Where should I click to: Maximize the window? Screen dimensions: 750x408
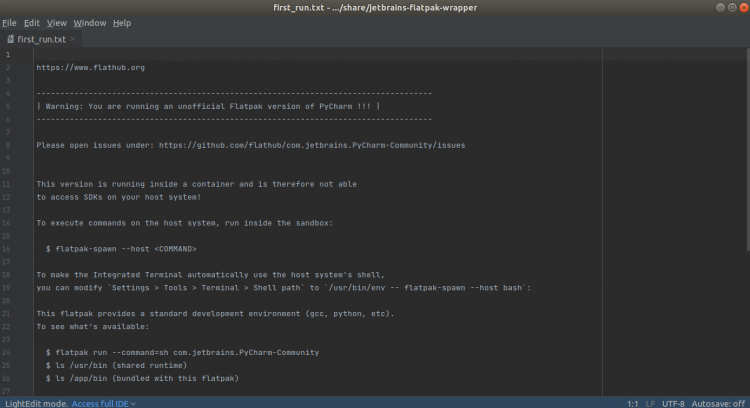coord(732,7)
